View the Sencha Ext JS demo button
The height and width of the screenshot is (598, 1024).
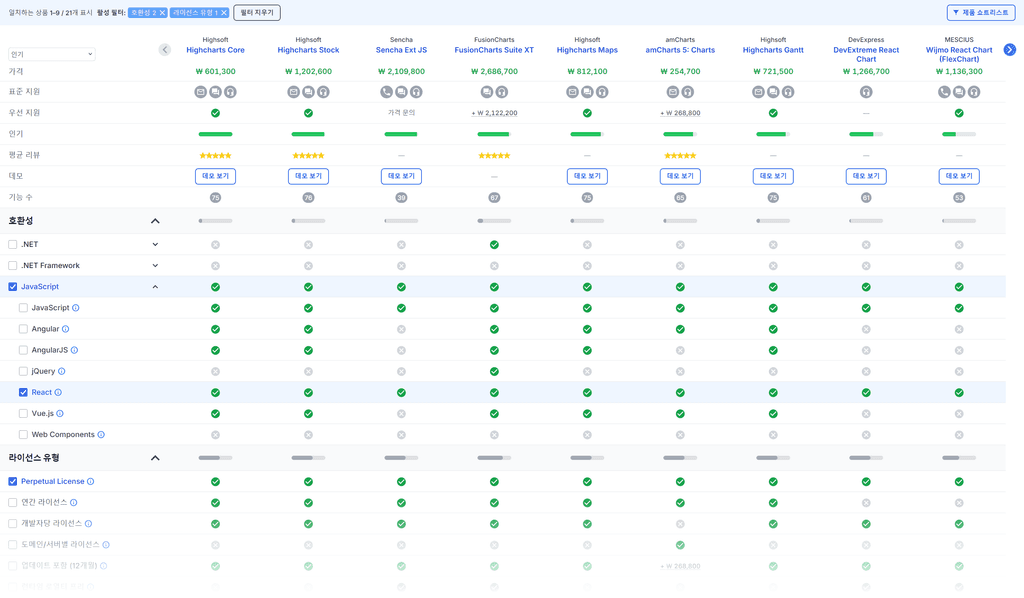[x=401, y=176]
